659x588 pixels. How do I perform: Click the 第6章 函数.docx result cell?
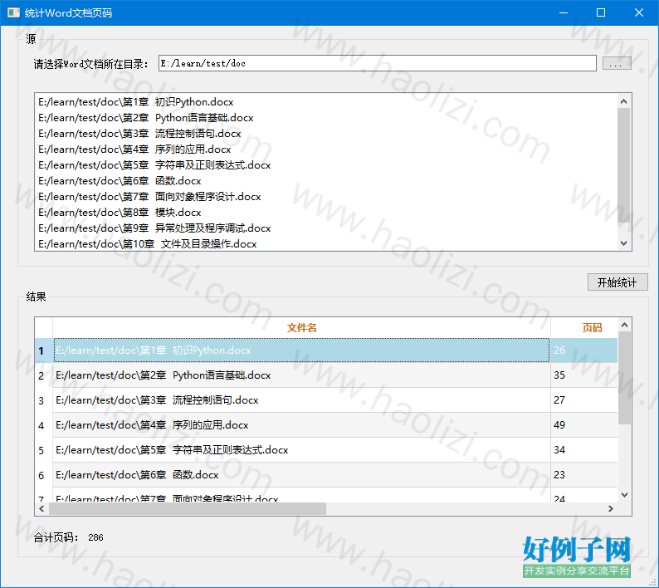click(x=302, y=475)
